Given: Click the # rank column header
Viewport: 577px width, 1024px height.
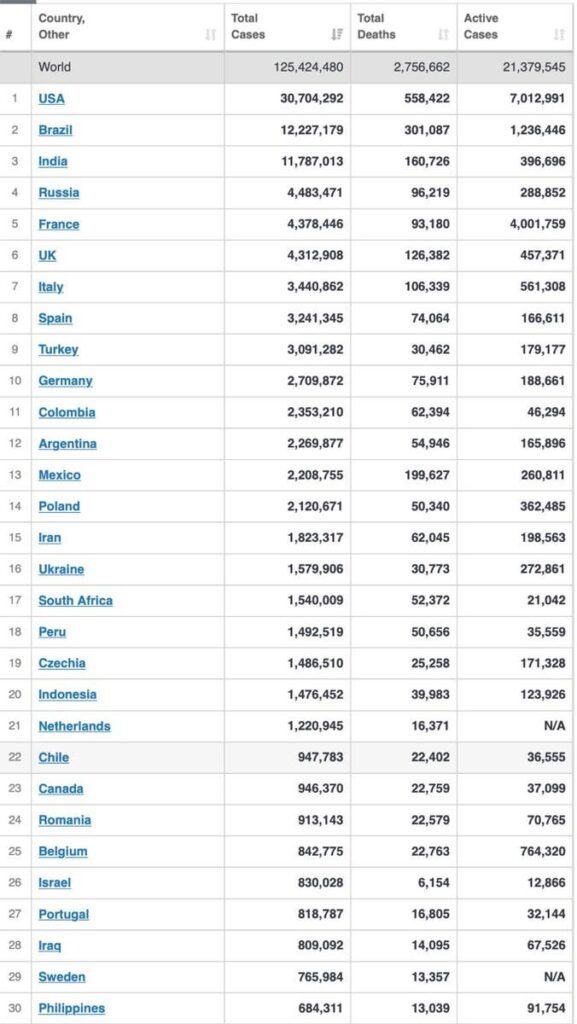Looking at the screenshot, I should (9, 35).
